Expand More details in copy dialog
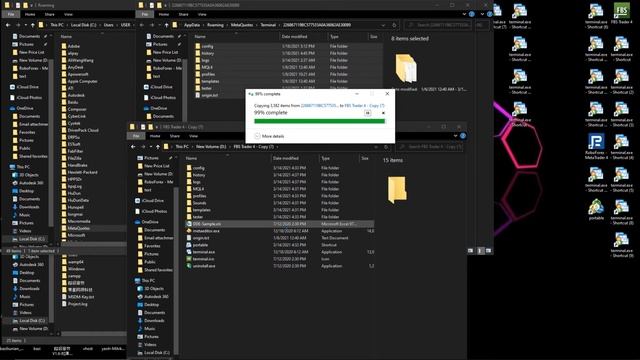Image resolution: width=640 pixels, height=360 pixels. 269,136
